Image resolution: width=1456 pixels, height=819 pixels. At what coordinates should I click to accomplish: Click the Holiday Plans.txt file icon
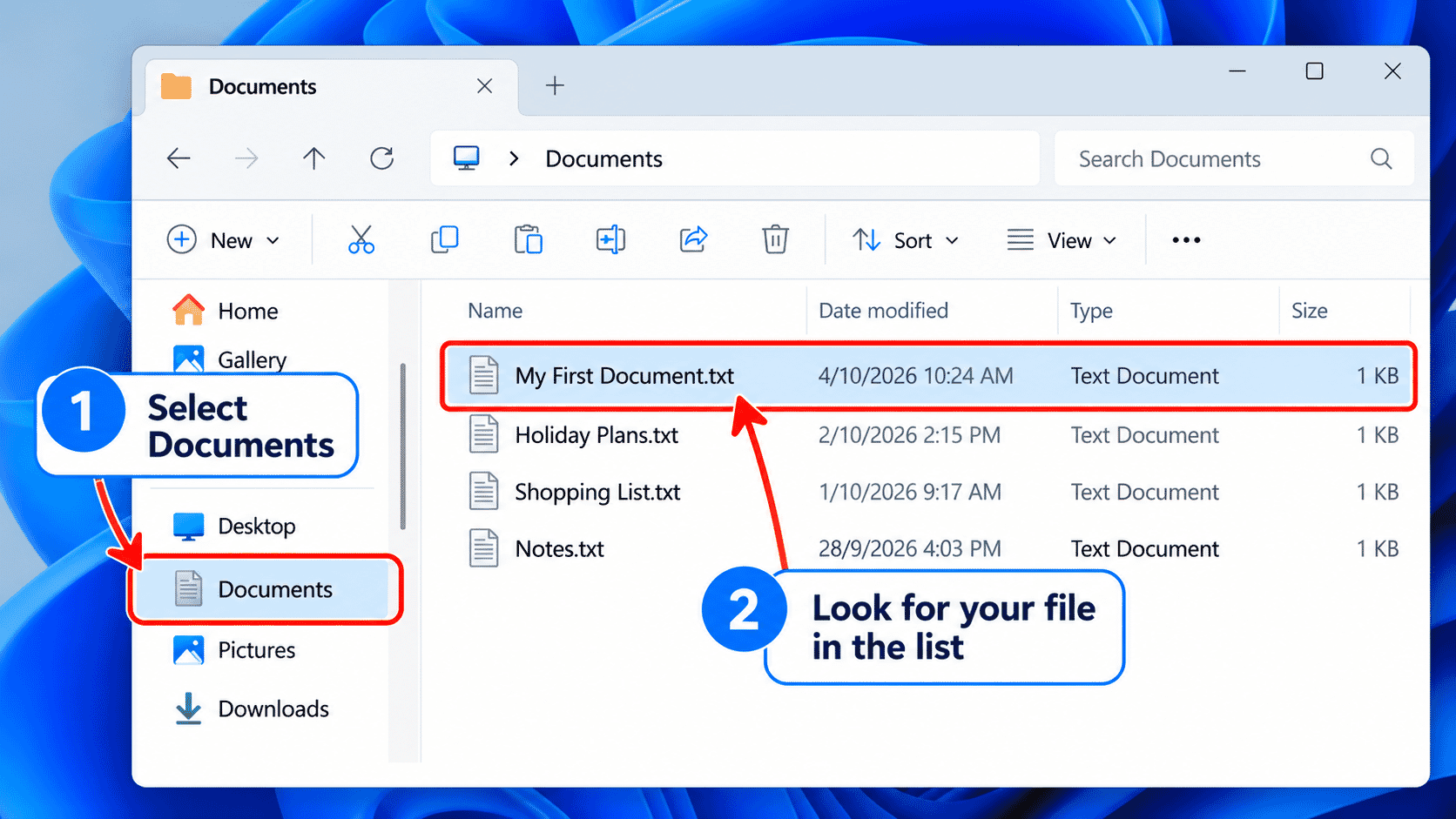click(x=483, y=434)
